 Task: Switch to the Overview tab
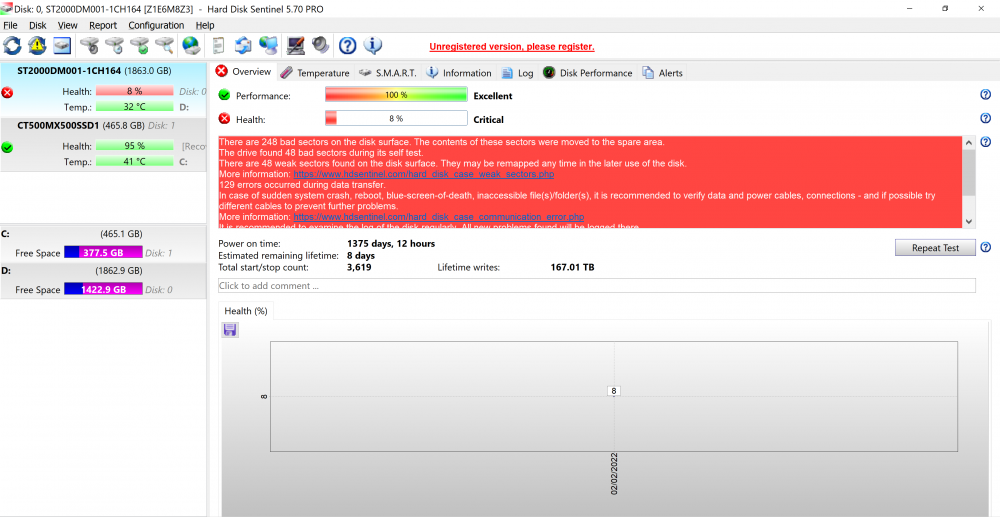244,72
